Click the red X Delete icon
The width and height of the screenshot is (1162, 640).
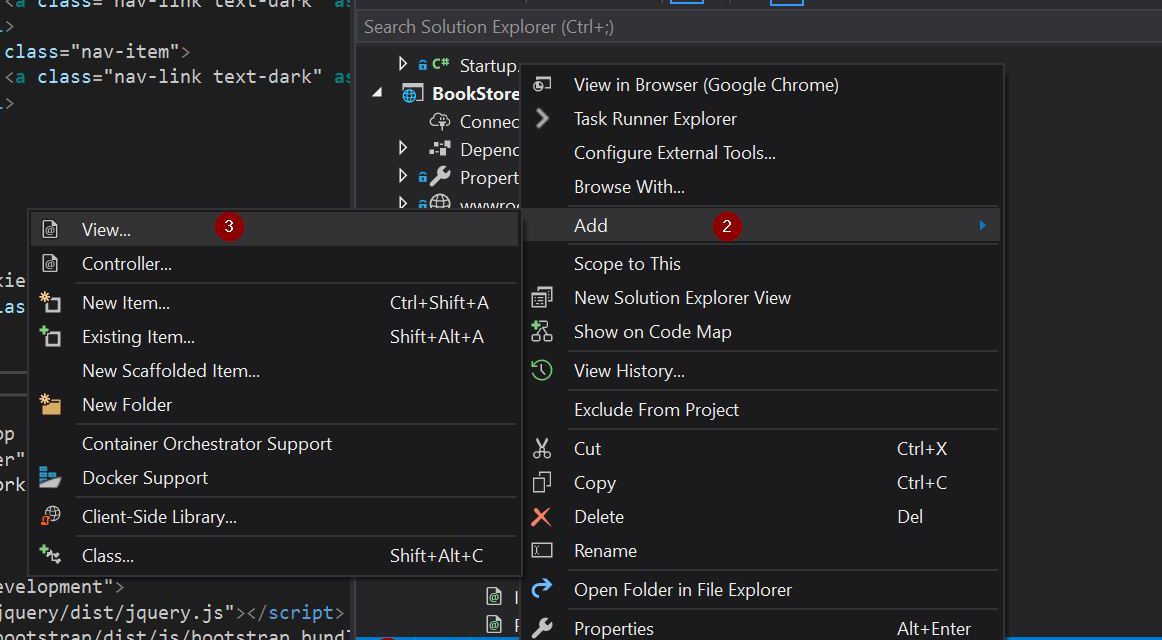click(x=541, y=517)
